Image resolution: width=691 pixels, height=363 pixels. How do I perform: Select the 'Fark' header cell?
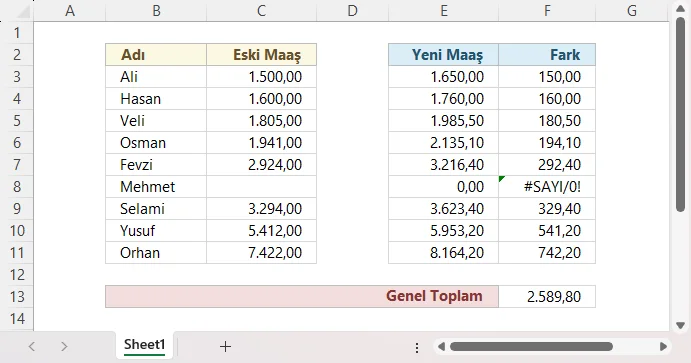click(x=547, y=55)
